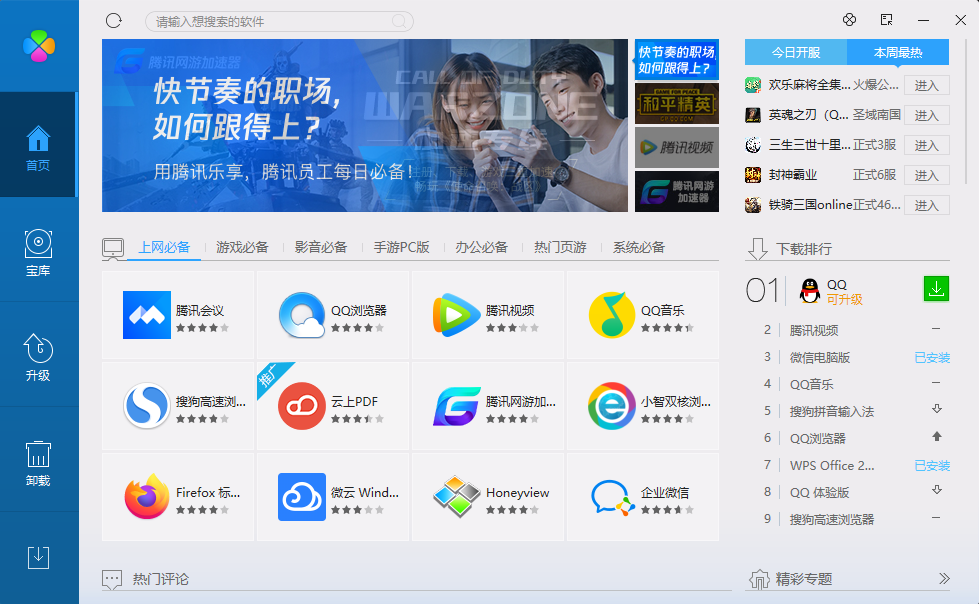Click 搜狗高速浏览器 ranked ninth in downloads
The image size is (979, 604).
point(832,520)
